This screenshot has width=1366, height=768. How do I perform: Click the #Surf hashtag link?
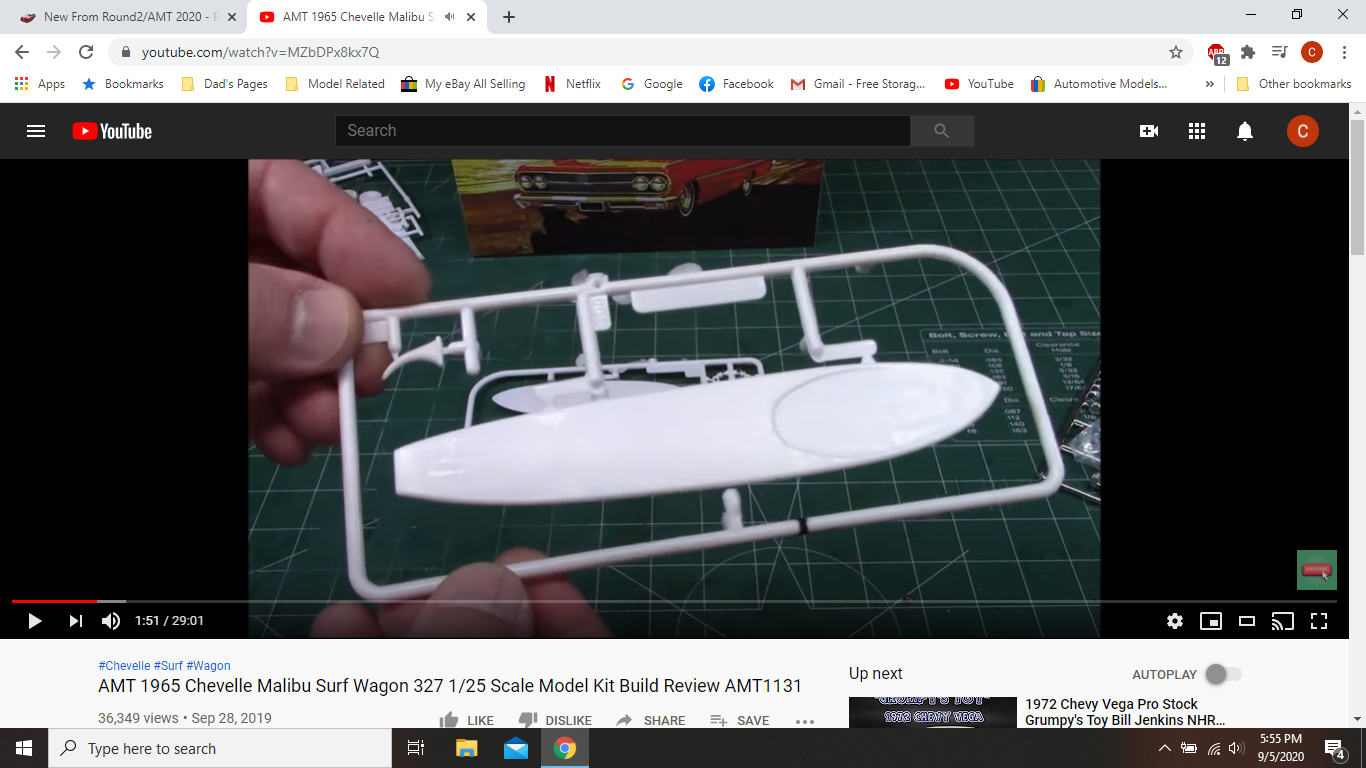point(168,666)
